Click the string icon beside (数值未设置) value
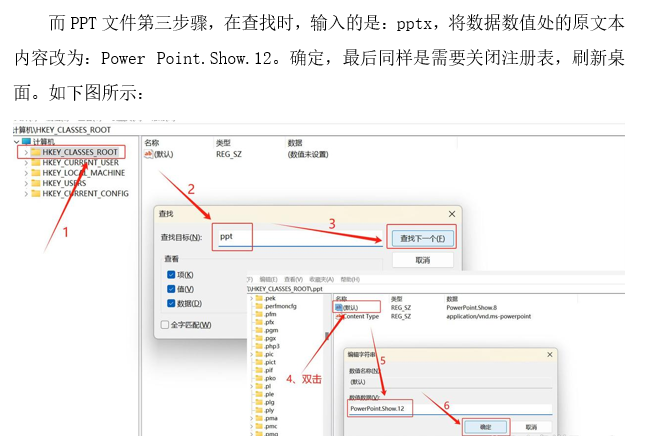Screen dimensions: 648x436 point(148,154)
